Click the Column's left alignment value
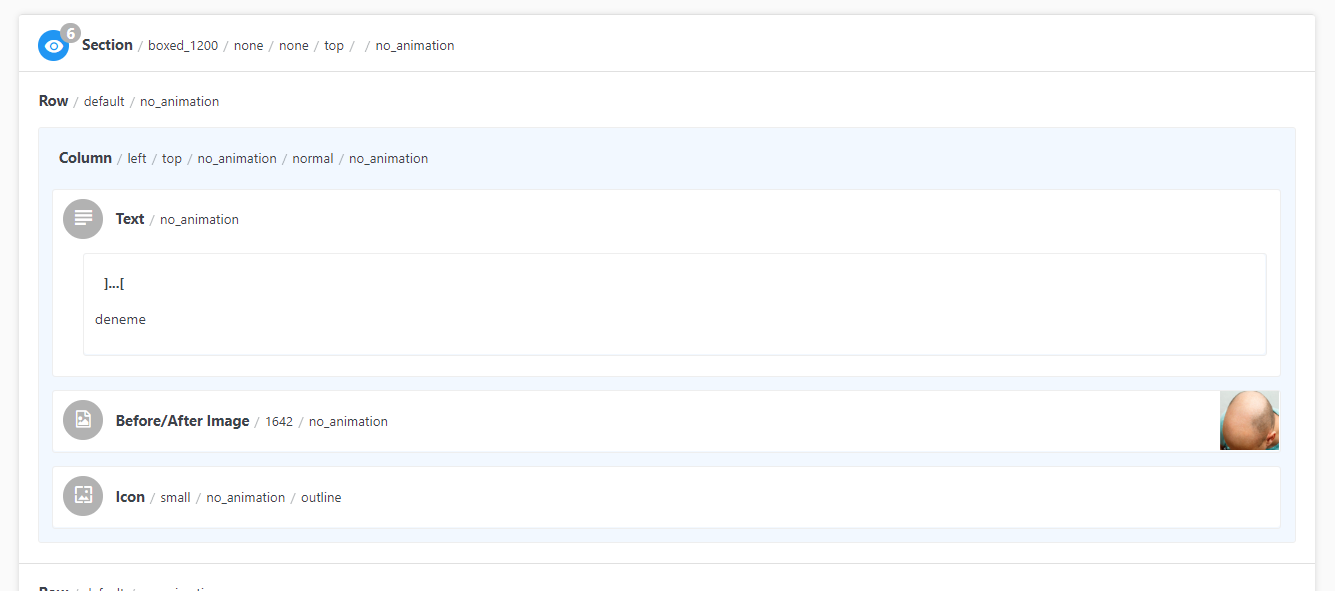This screenshot has width=1335, height=591. coord(137,159)
